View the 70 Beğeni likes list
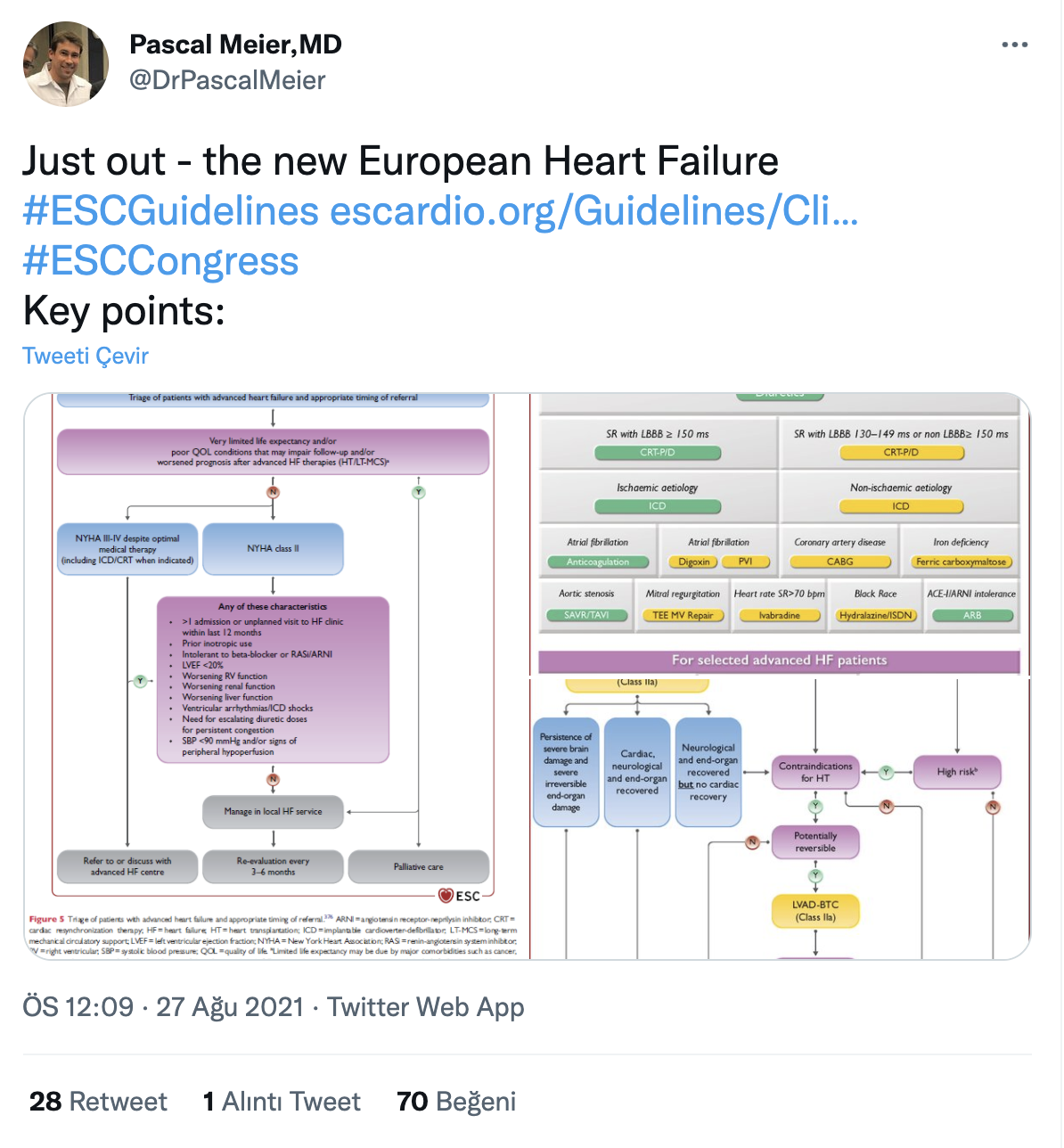 point(456,1102)
